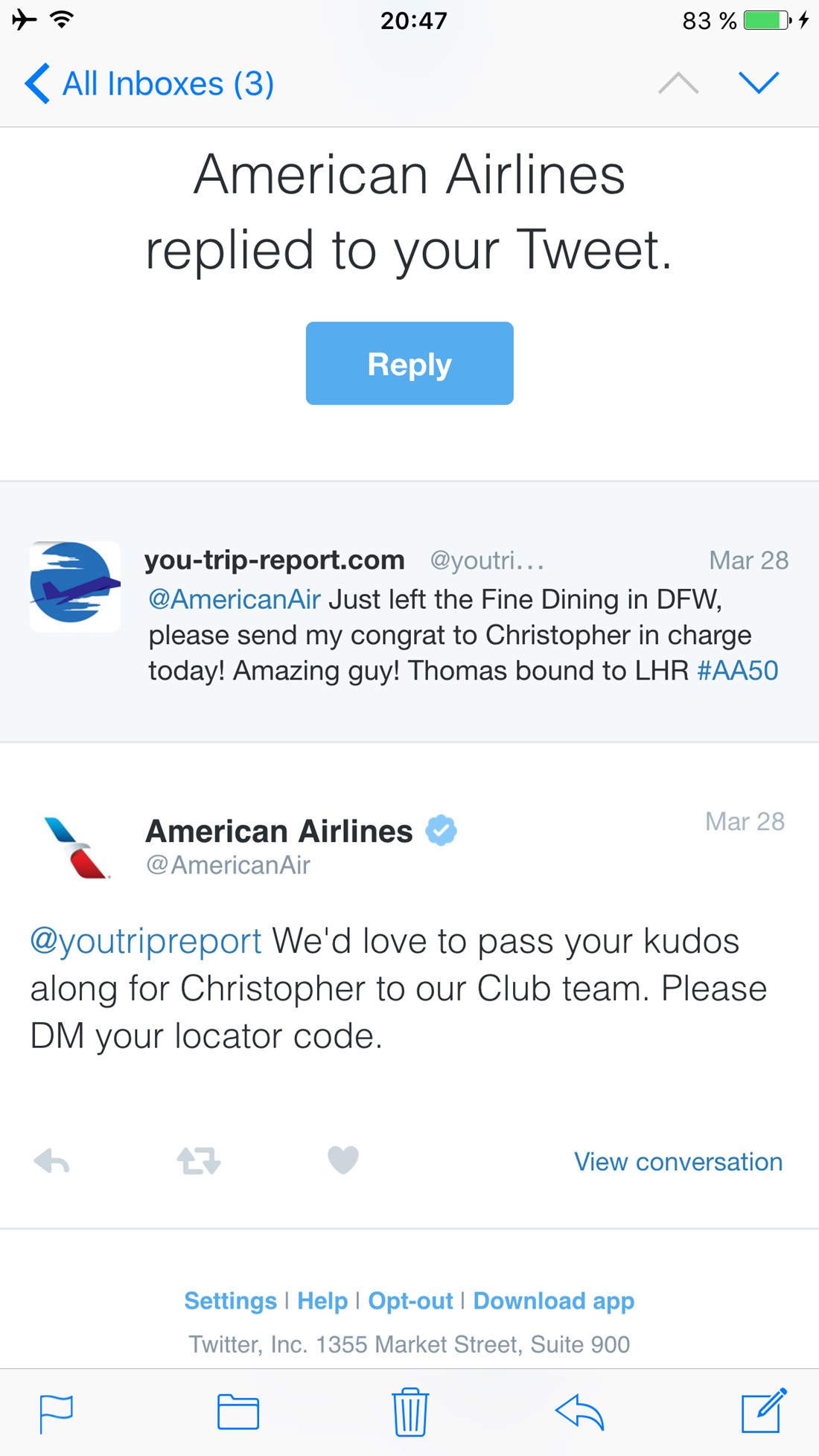Screen dimensions: 819x1456
Task: Go to the next message with down arrow
Action: [x=759, y=83]
